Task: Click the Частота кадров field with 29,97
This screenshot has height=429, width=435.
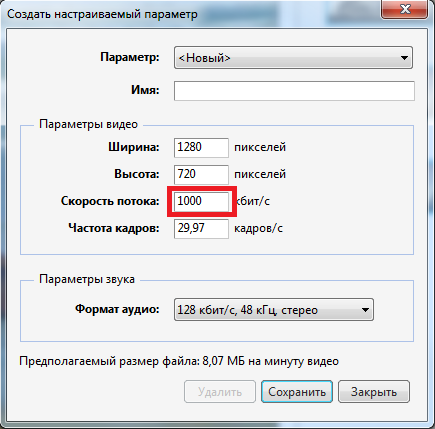Action: tap(201, 229)
